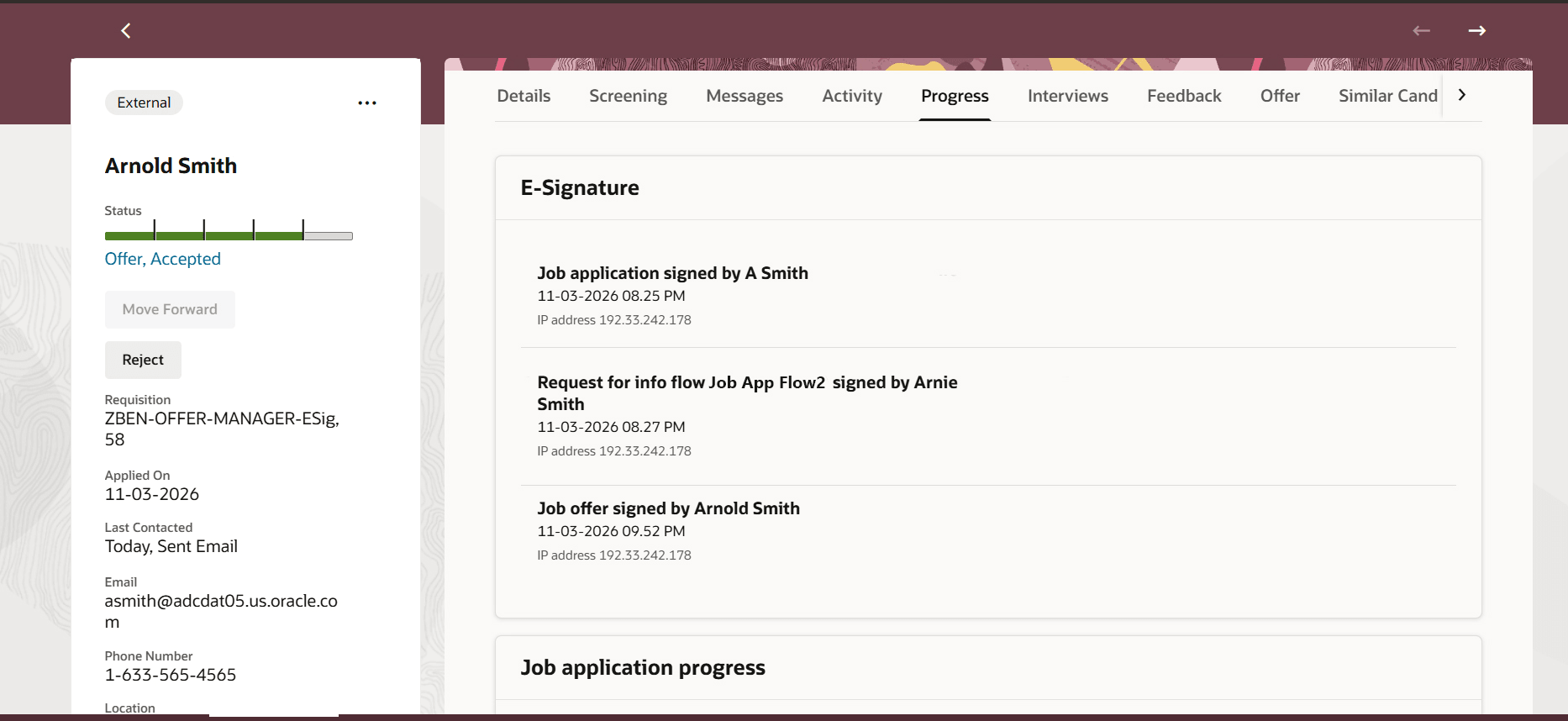Screen dimensions: 1568x721
Task: Select IP address under Job offer signed
Action: tap(614, 555)
